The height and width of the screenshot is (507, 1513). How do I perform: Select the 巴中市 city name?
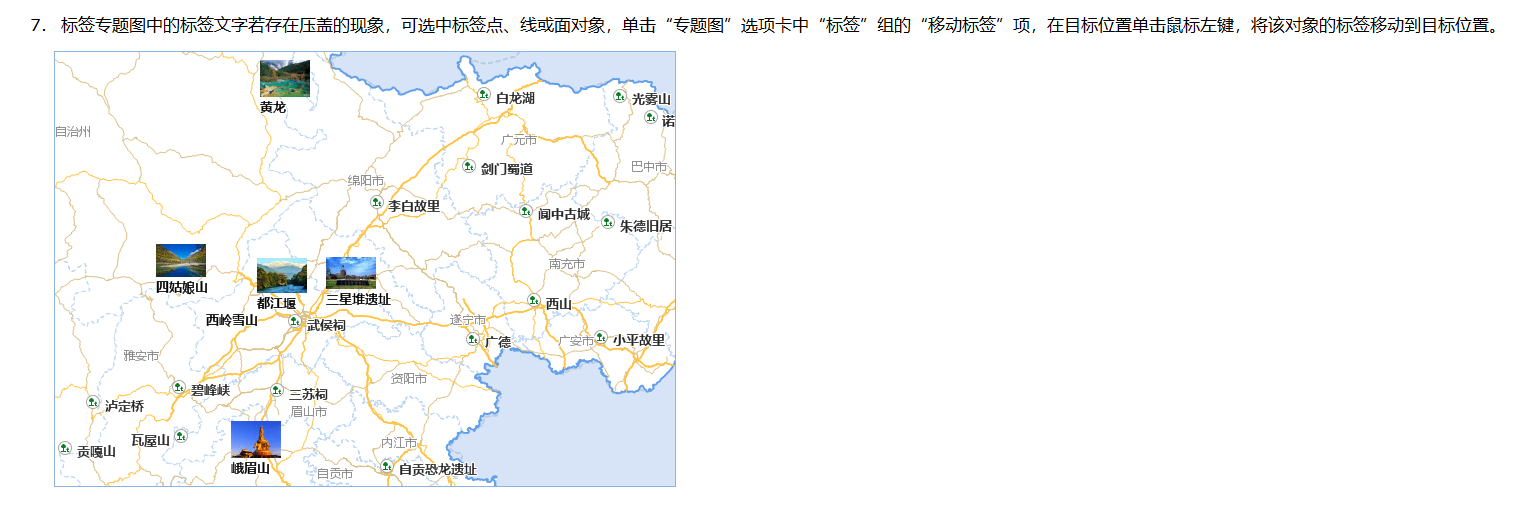coord(649,166)
